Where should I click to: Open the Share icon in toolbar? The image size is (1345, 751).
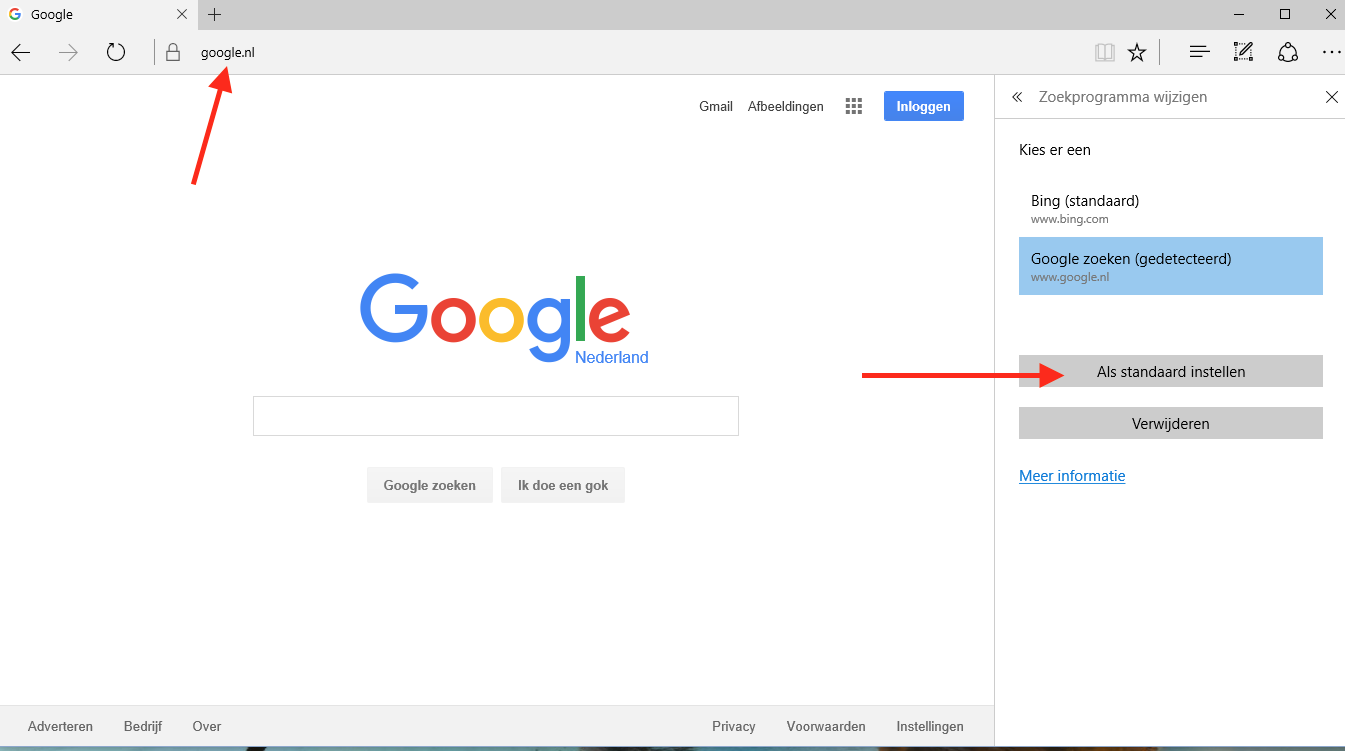coord(1288,52)
